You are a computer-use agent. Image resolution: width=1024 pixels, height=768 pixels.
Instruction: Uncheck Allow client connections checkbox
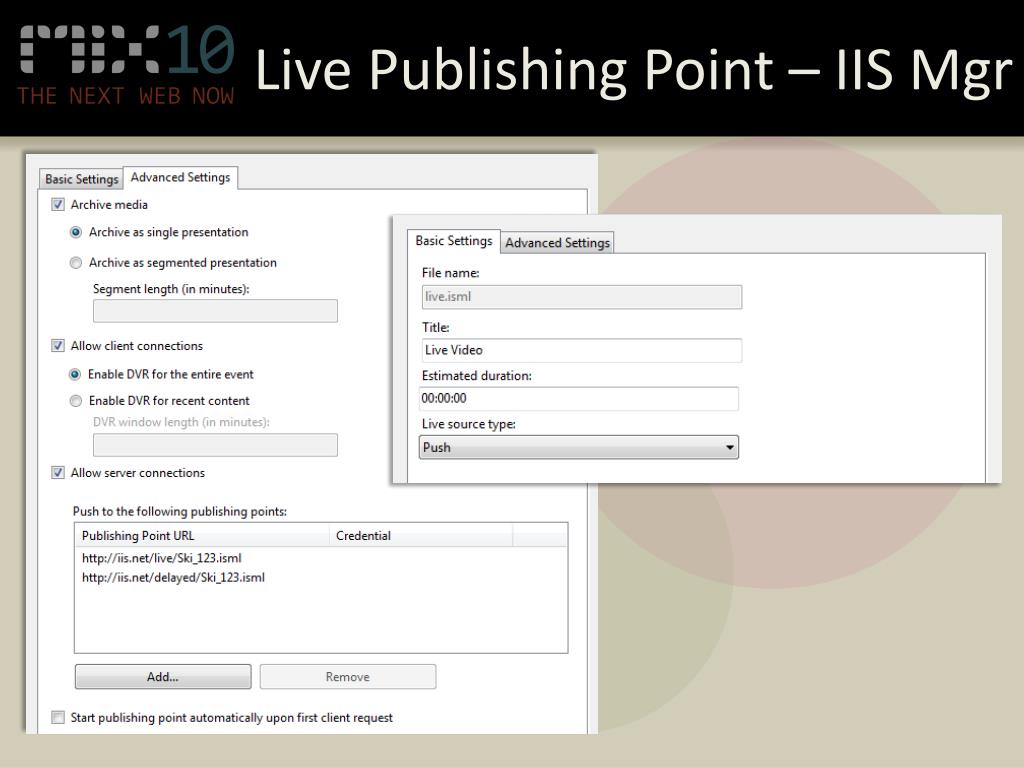(x=58, y=345)
